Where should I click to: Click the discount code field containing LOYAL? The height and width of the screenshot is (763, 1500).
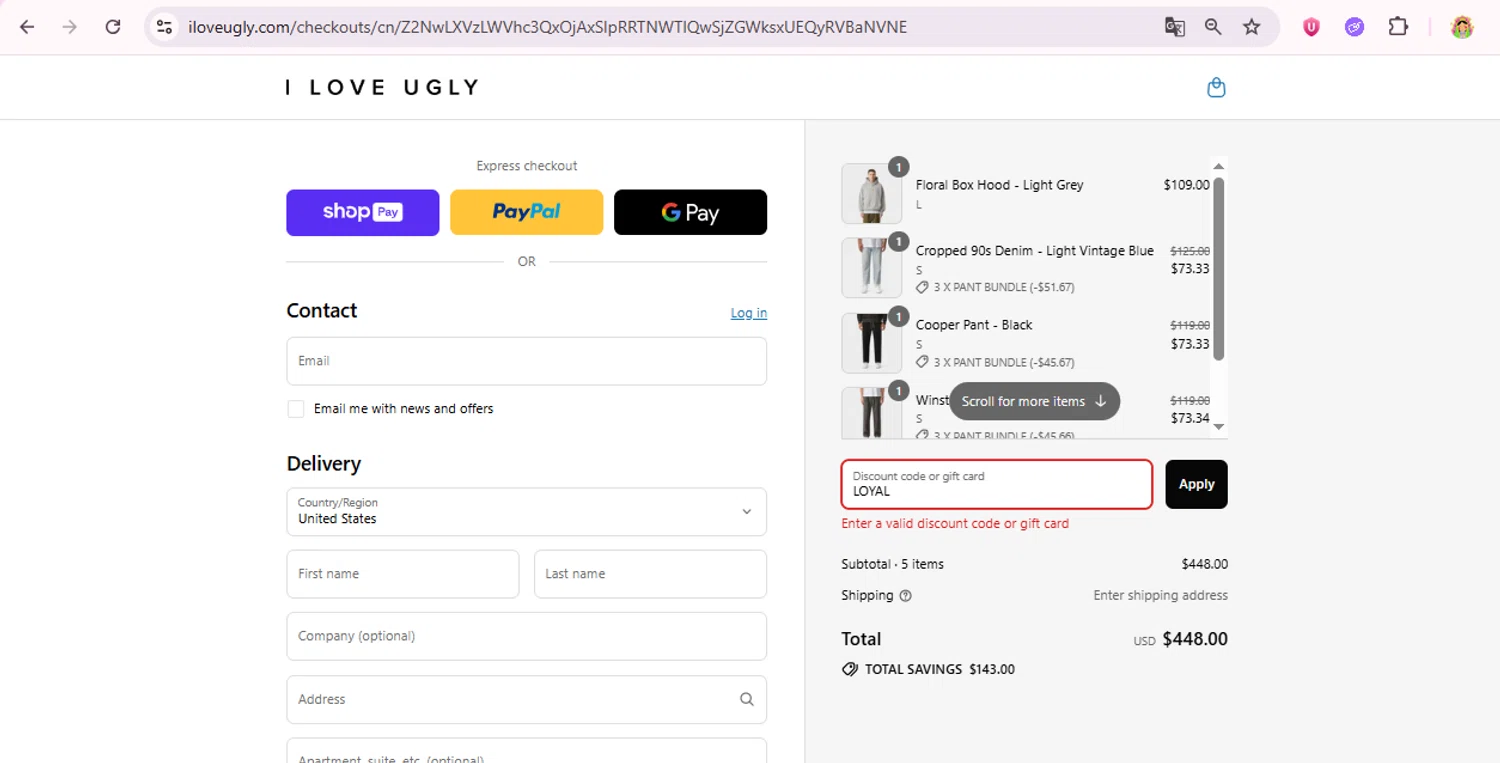[x=996, y=484]
